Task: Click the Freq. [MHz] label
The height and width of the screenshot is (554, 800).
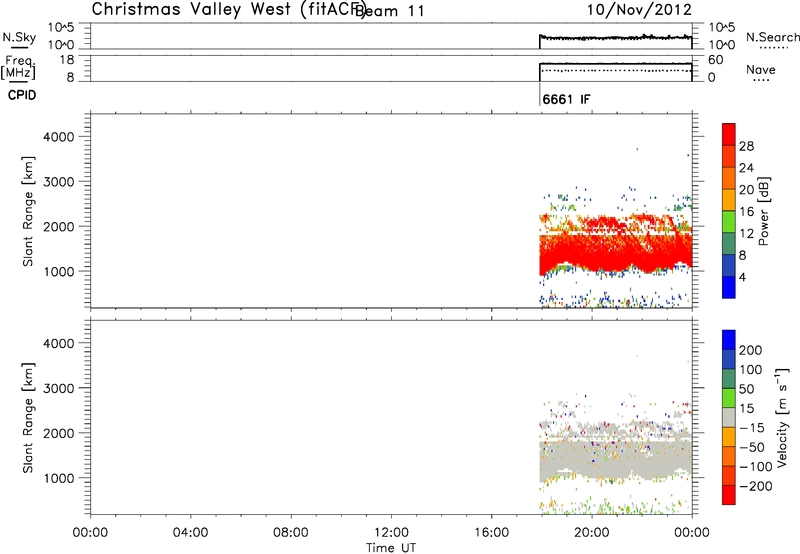Action: [x=18, y=67]
